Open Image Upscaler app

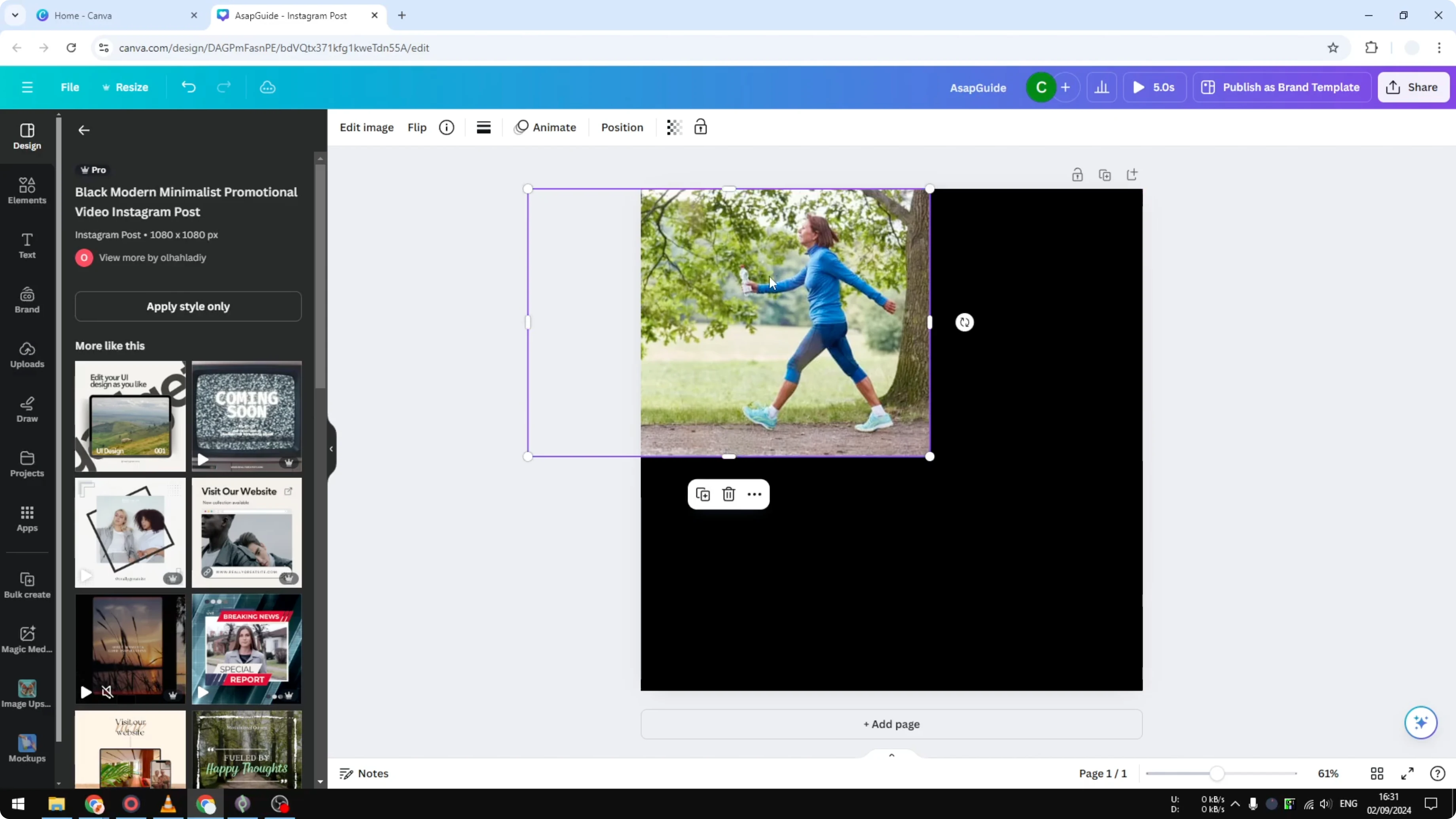pyautogui.click(x=27, y=695)
